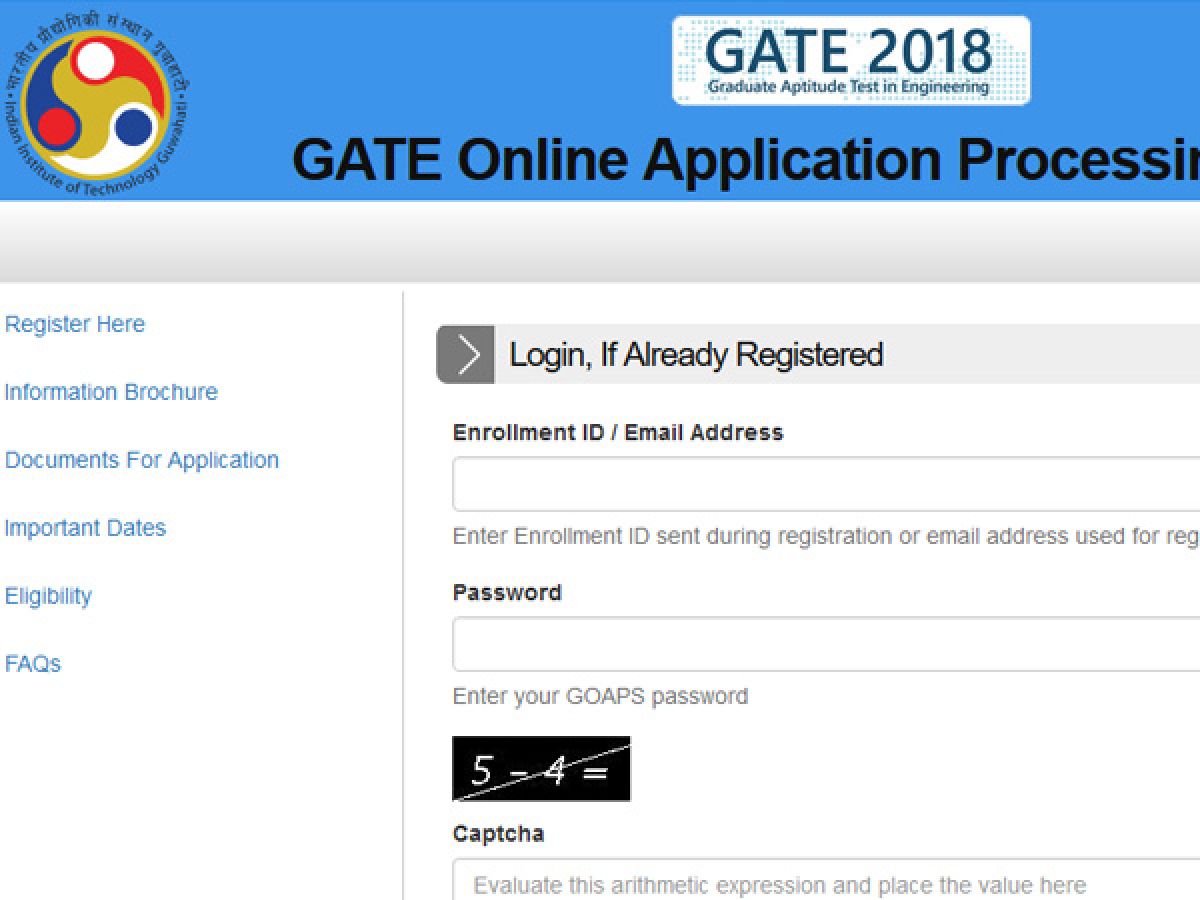
Task: Open the Register Here page
Action: click(74, 324)
